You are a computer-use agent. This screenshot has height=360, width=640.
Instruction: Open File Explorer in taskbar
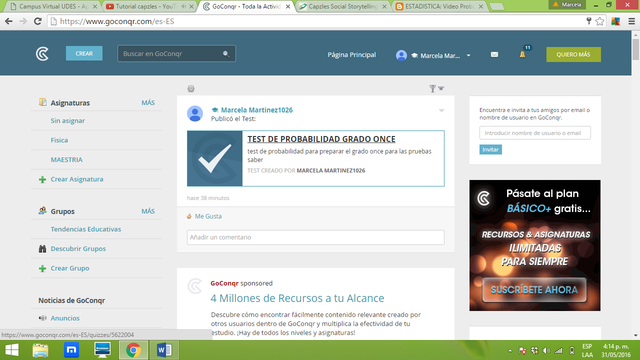pyautogui.click(x=40, y=350)
